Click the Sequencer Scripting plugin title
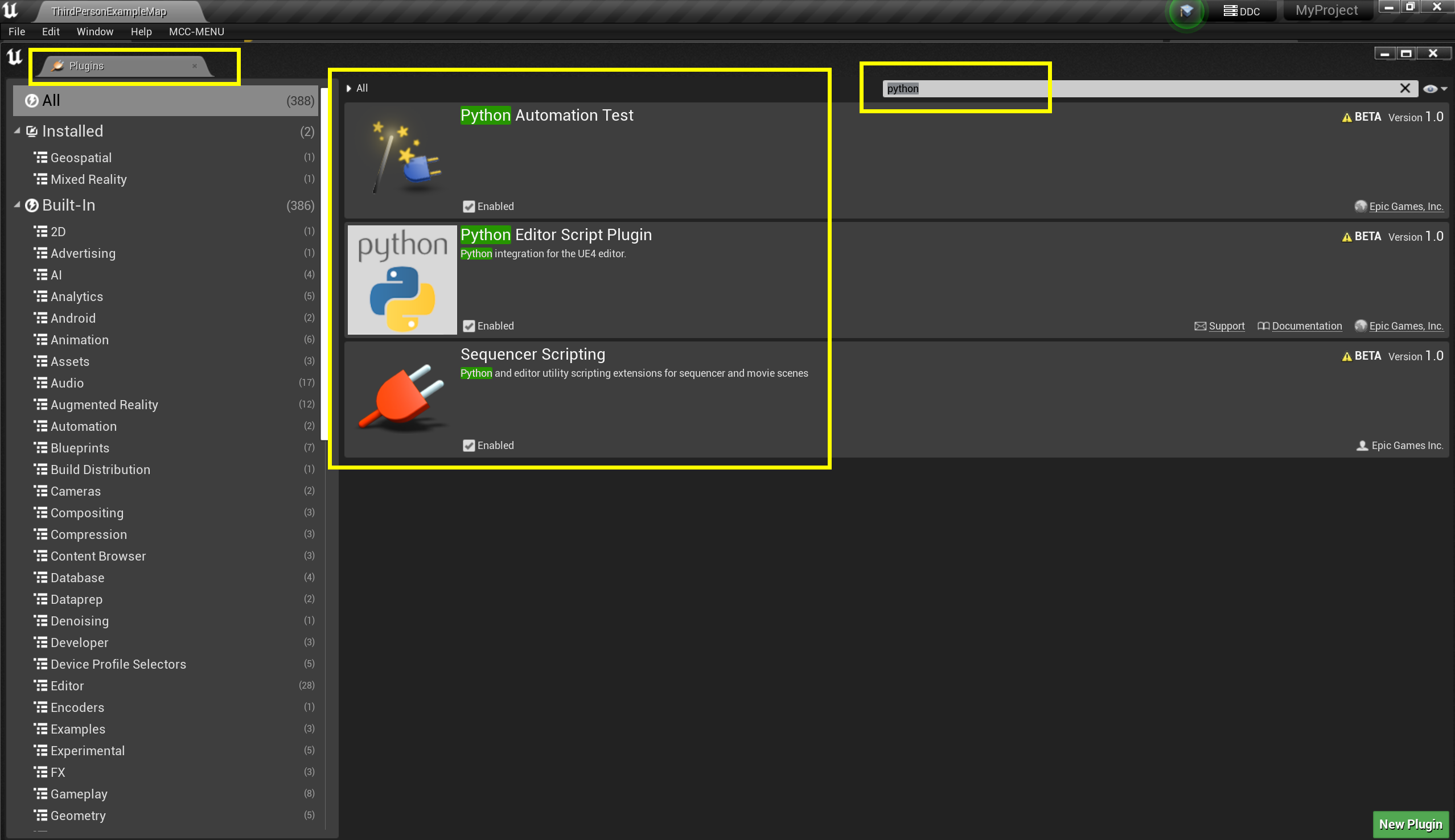 click(532, 354)
